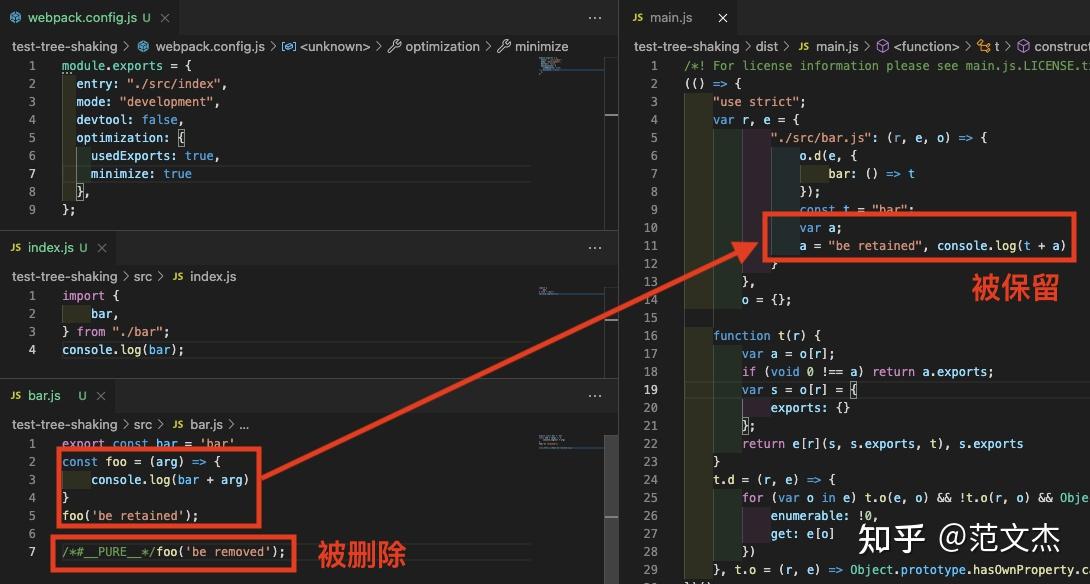The image size is (1090, 584).
Task: Open the test-tree-shaking breadcrumb in bar.js editor
Action: [66, 424]
